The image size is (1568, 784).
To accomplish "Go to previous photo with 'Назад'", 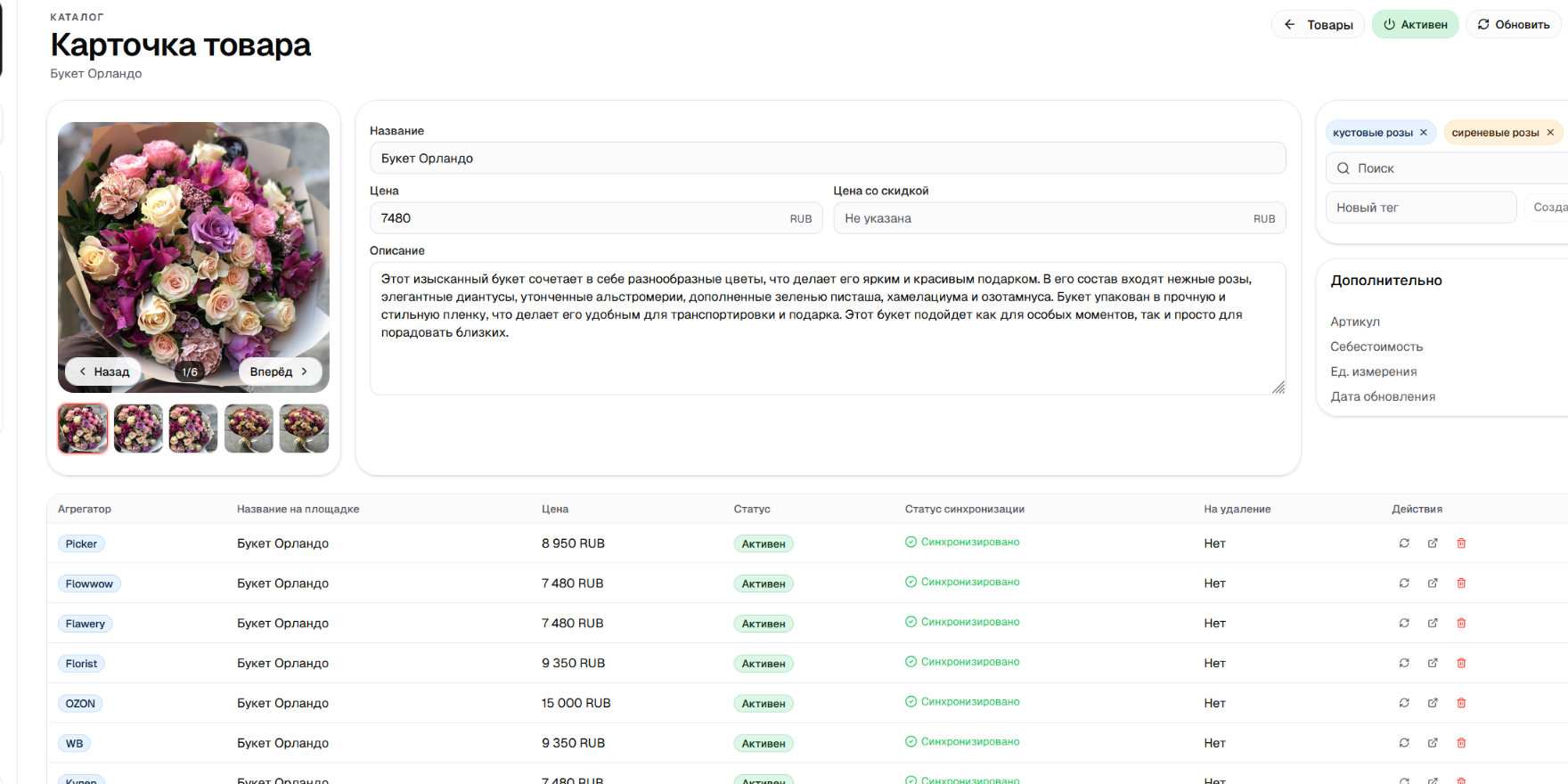I will tap(104, 372).
